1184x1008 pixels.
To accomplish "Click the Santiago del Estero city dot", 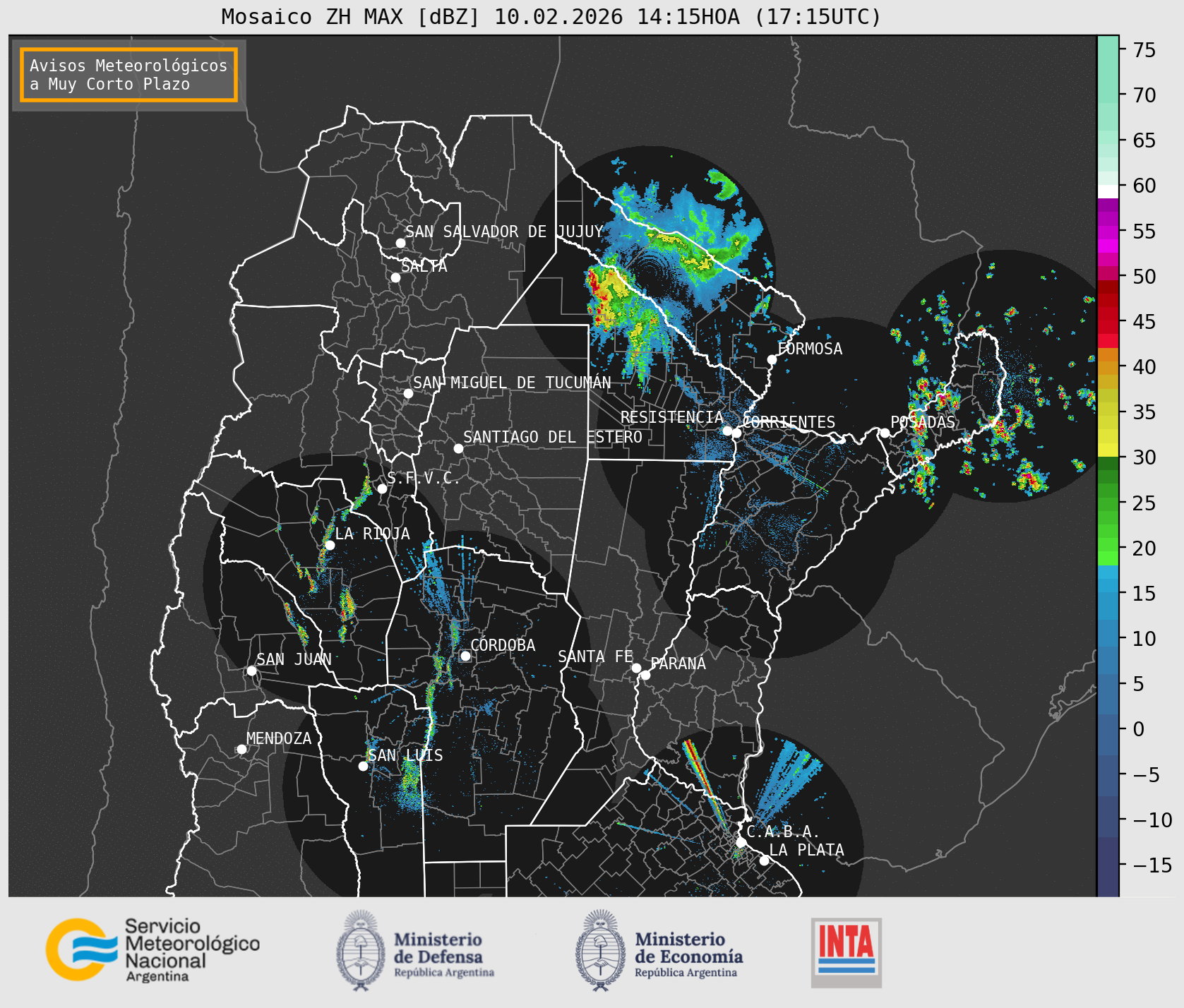I will [458, 448].
